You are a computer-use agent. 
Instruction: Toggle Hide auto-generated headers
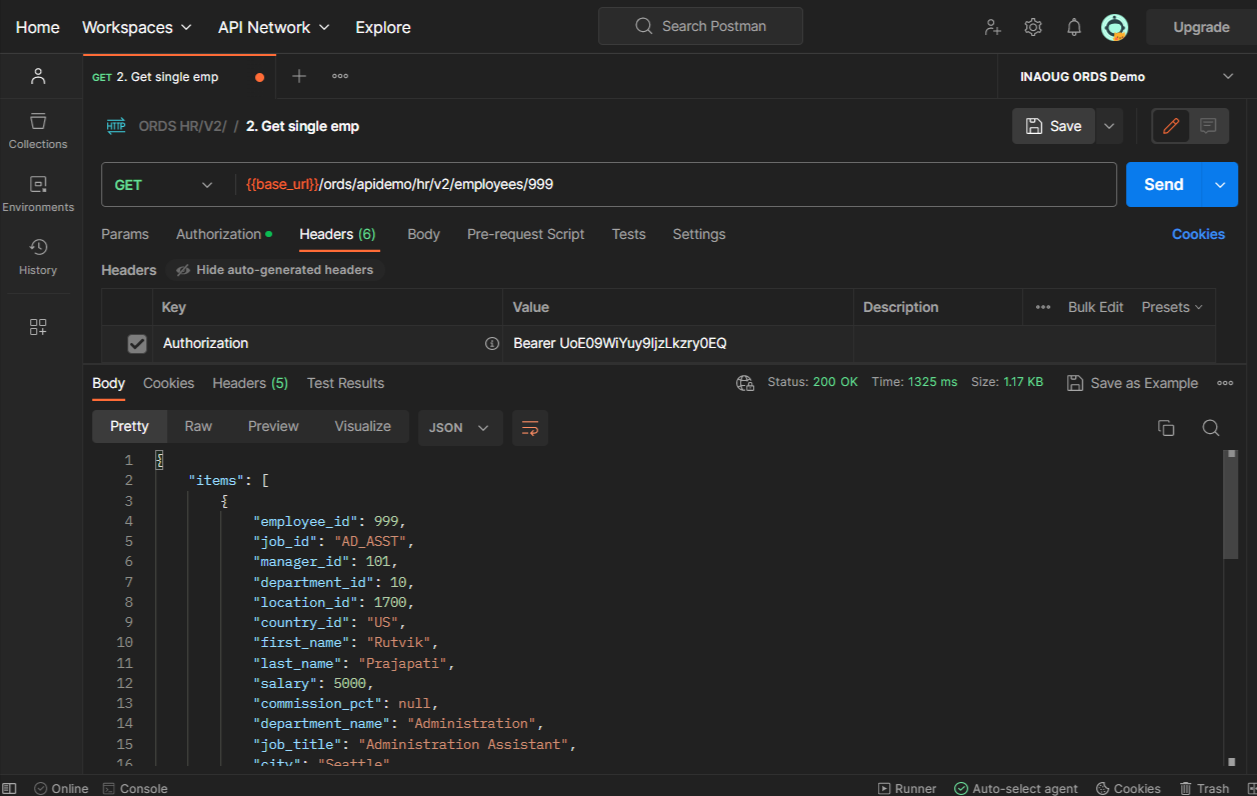pyautogui.click(x=275, y=270)
